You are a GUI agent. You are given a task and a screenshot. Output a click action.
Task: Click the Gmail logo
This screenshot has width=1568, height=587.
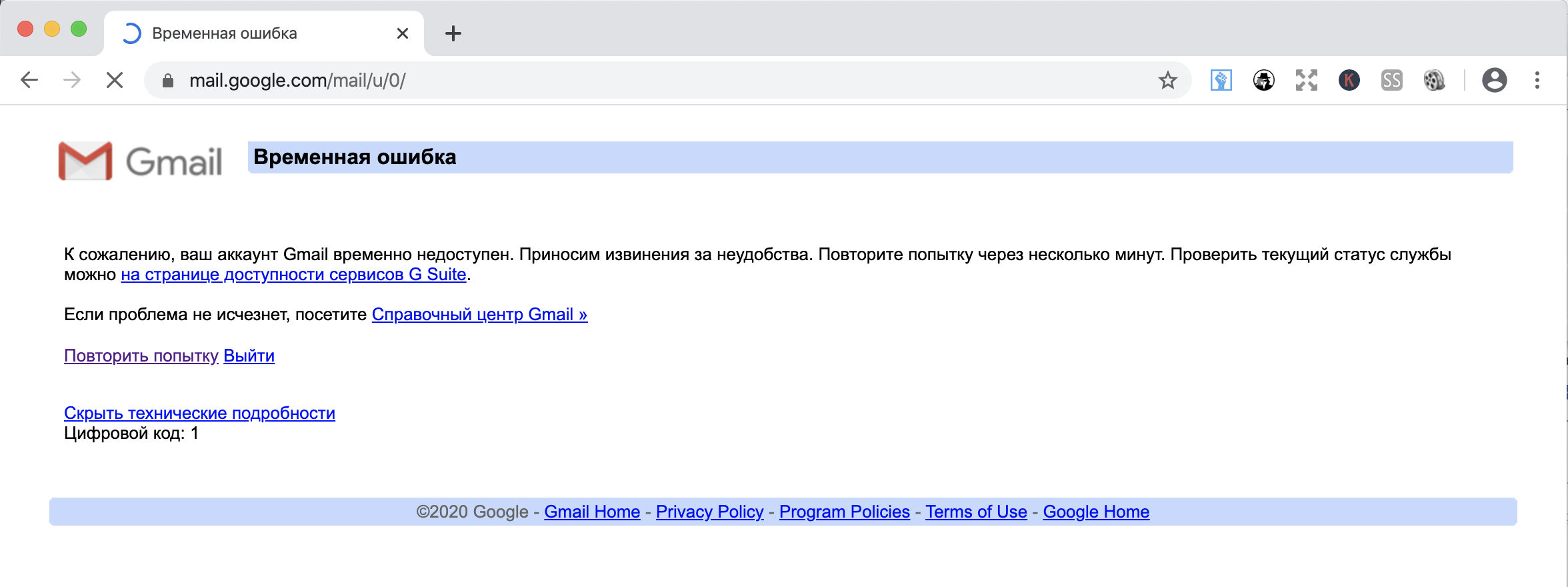(141, 161)
